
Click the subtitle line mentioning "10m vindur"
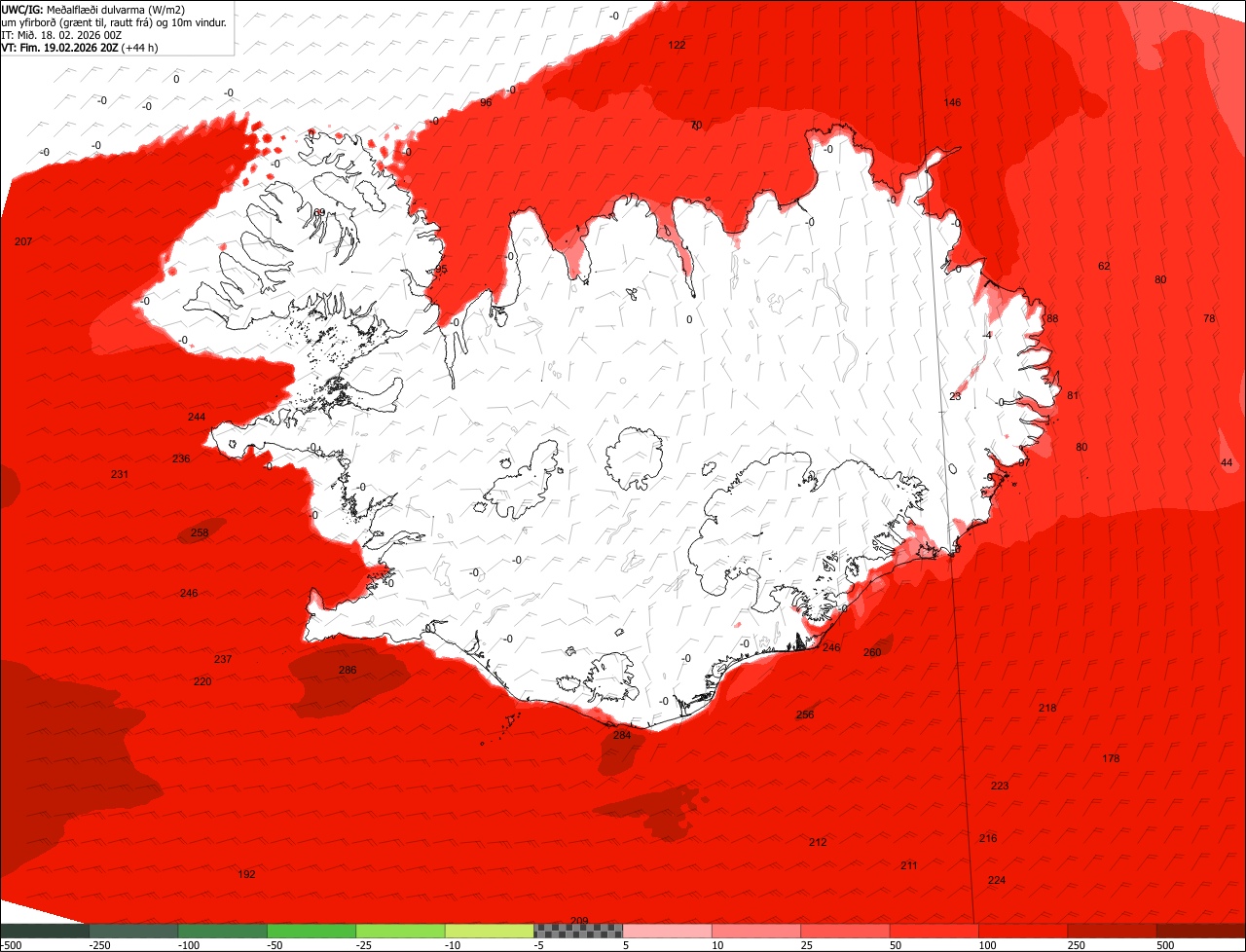[114, 22]
